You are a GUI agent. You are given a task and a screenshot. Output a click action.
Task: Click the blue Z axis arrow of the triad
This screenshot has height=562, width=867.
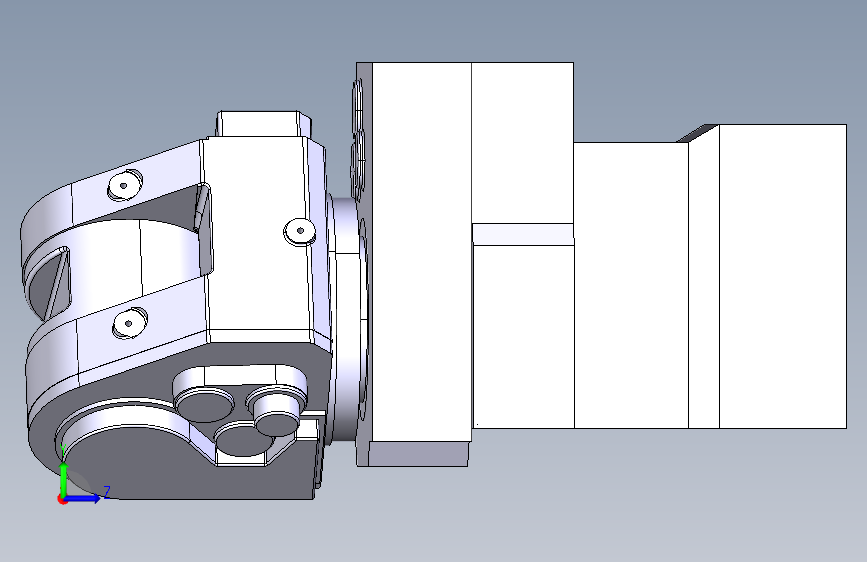click(84, 498)
